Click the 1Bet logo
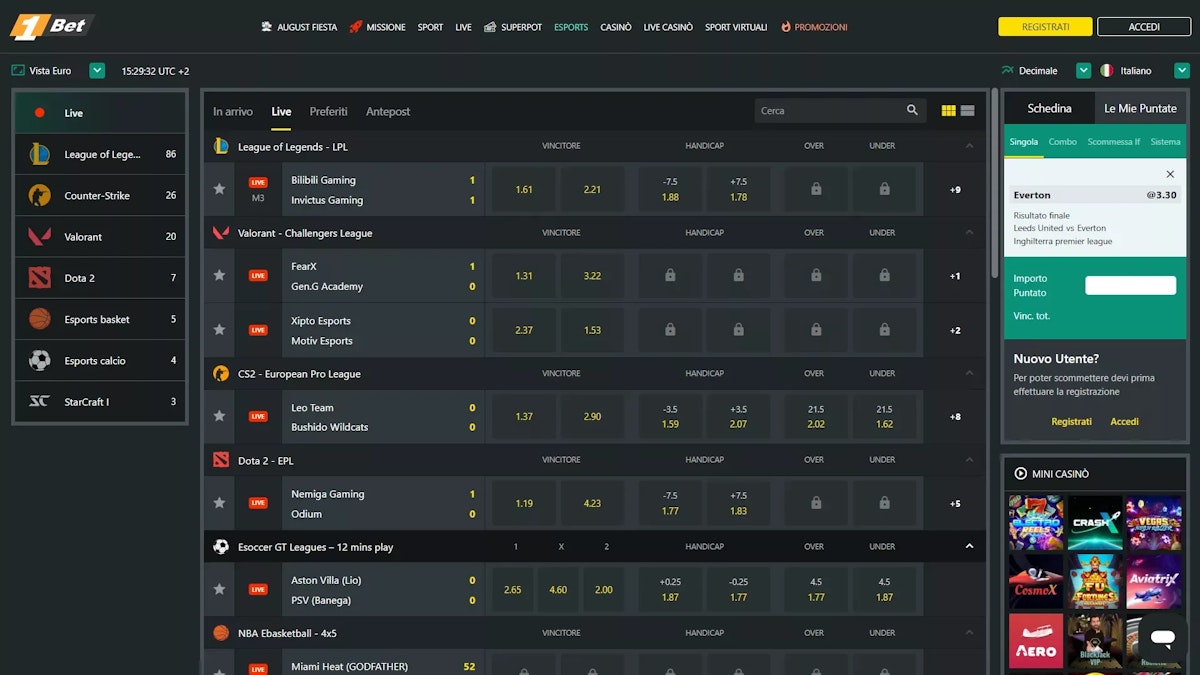This screenshot has height=675, width=1200. click(x=51, y=26)
